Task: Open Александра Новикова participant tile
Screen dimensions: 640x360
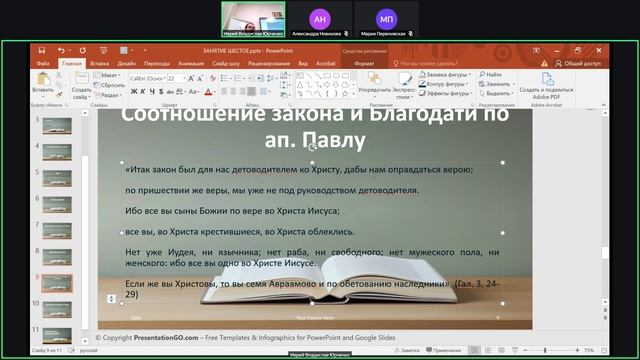Action: tap(320, 20)
